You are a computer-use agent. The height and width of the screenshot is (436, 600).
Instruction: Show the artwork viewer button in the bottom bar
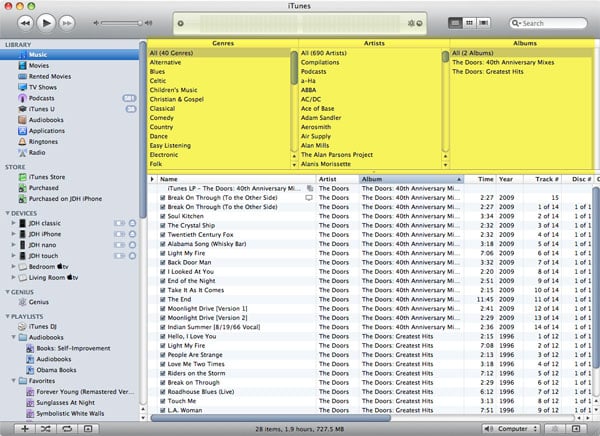[88, 429]
